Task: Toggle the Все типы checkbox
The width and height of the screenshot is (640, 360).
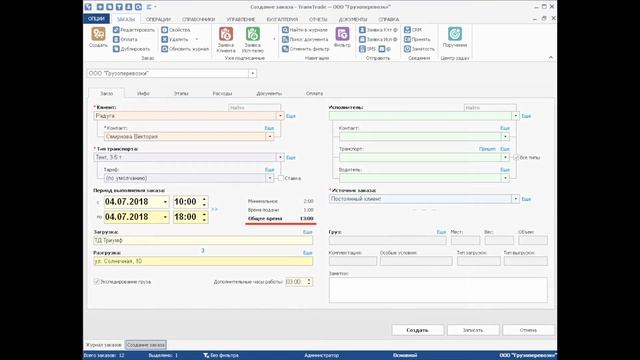Action: click(x=516, y=157)
